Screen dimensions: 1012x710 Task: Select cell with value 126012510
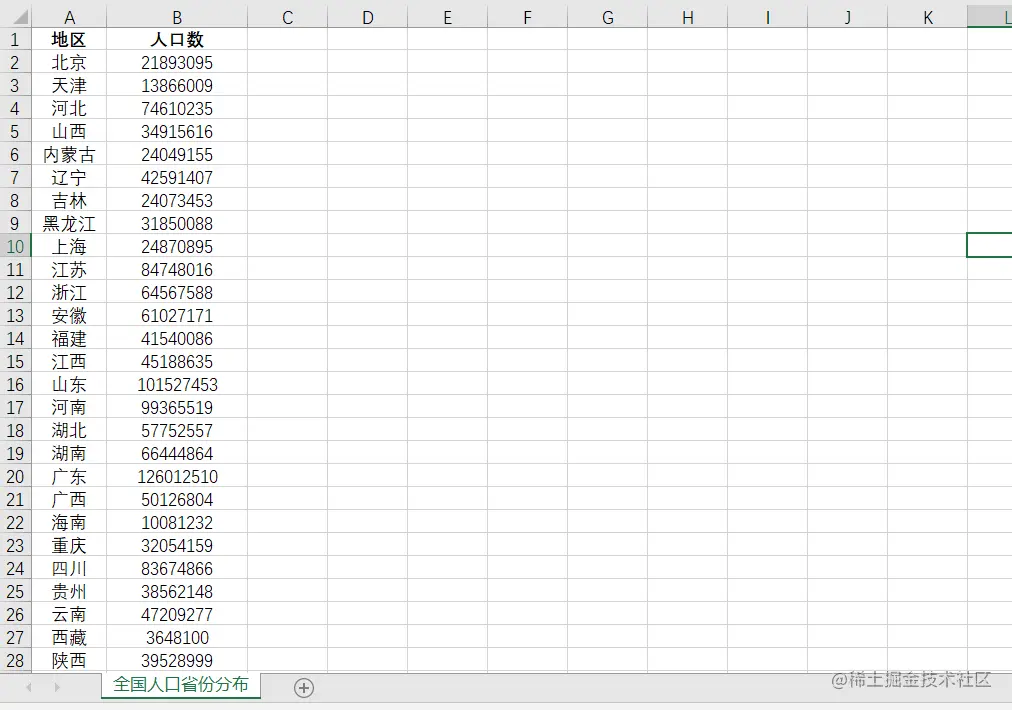177,477
